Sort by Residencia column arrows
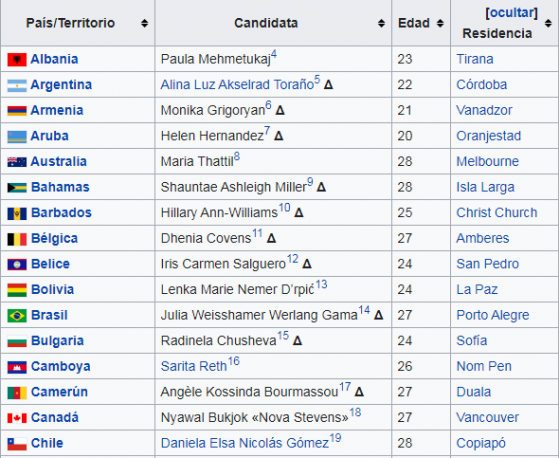 point(548,24)
